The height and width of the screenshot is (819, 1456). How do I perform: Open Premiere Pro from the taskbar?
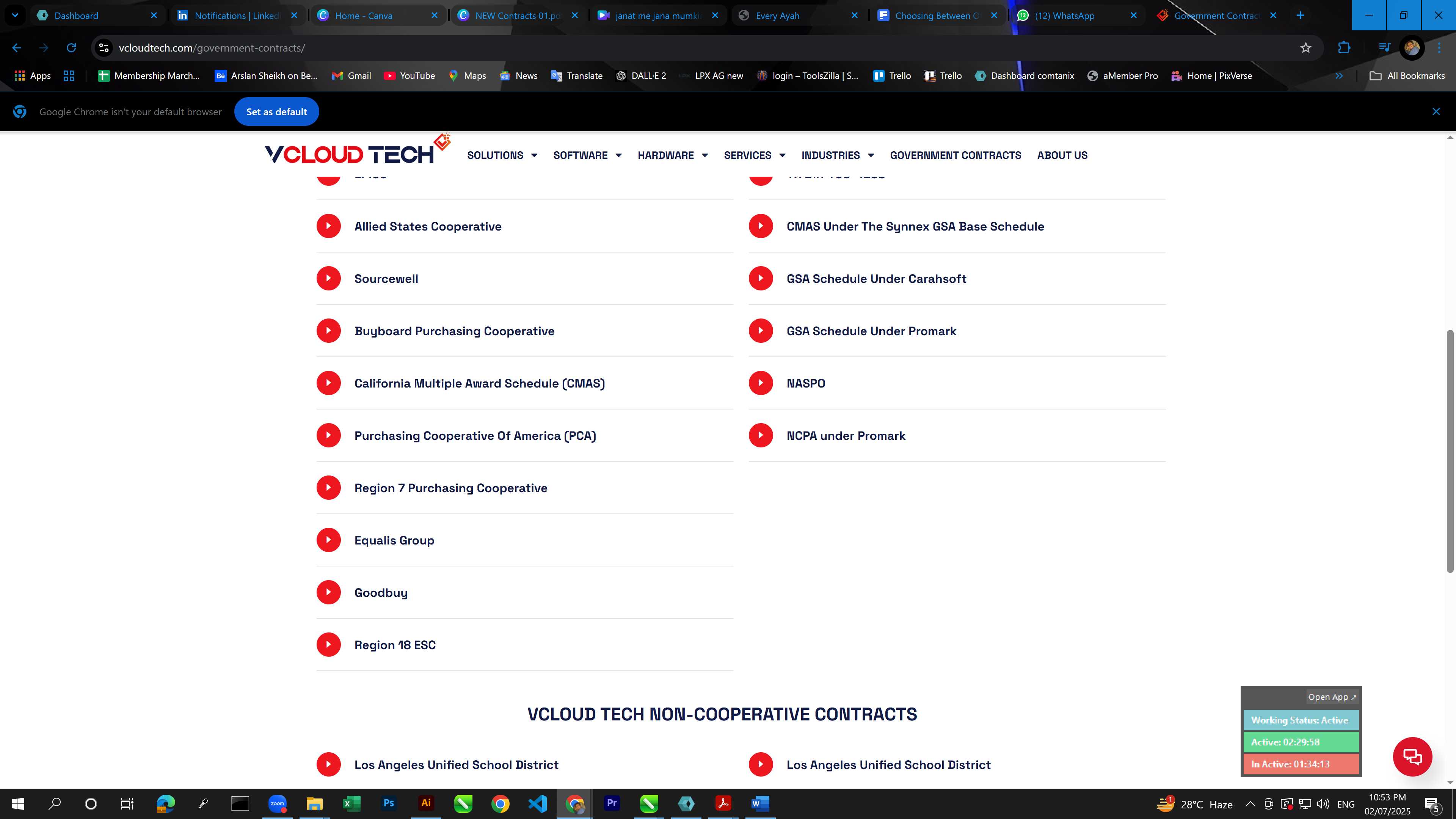point(612,803)
